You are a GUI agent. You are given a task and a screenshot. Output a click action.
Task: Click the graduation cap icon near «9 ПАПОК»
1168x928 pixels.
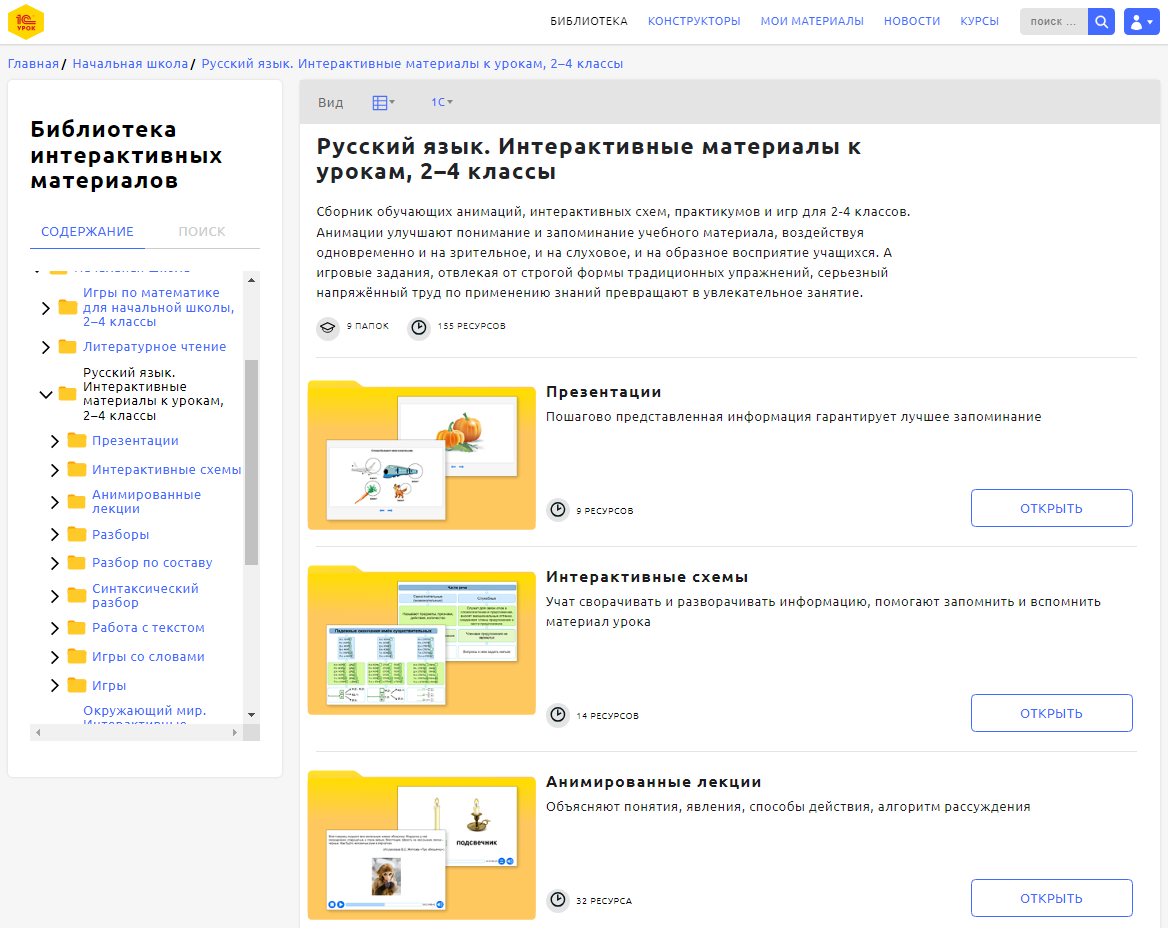pyautogui.click(x=327, y=327)
